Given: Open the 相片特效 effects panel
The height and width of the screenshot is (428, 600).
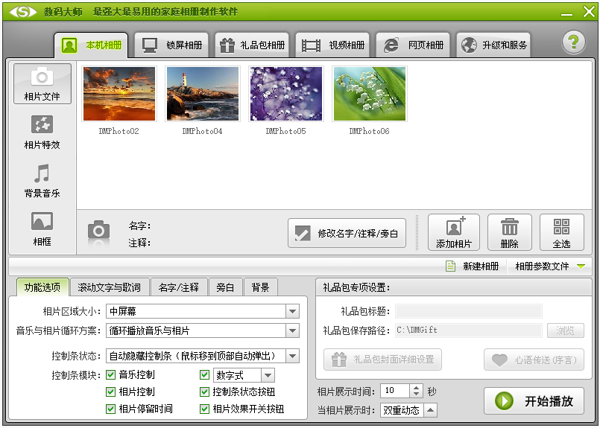Looking at the screenshot, I should pyautogui.click(x=41, y=132).
